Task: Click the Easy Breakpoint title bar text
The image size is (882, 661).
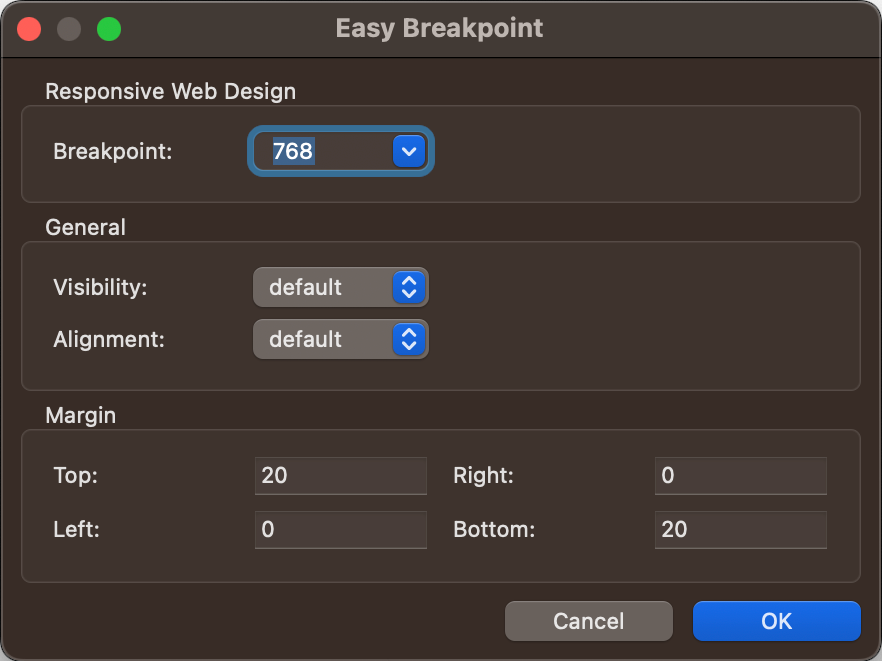Action: coord(439,28)
